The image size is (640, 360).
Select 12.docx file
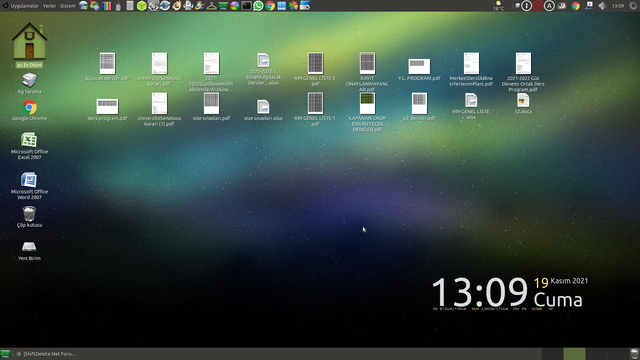523,103
